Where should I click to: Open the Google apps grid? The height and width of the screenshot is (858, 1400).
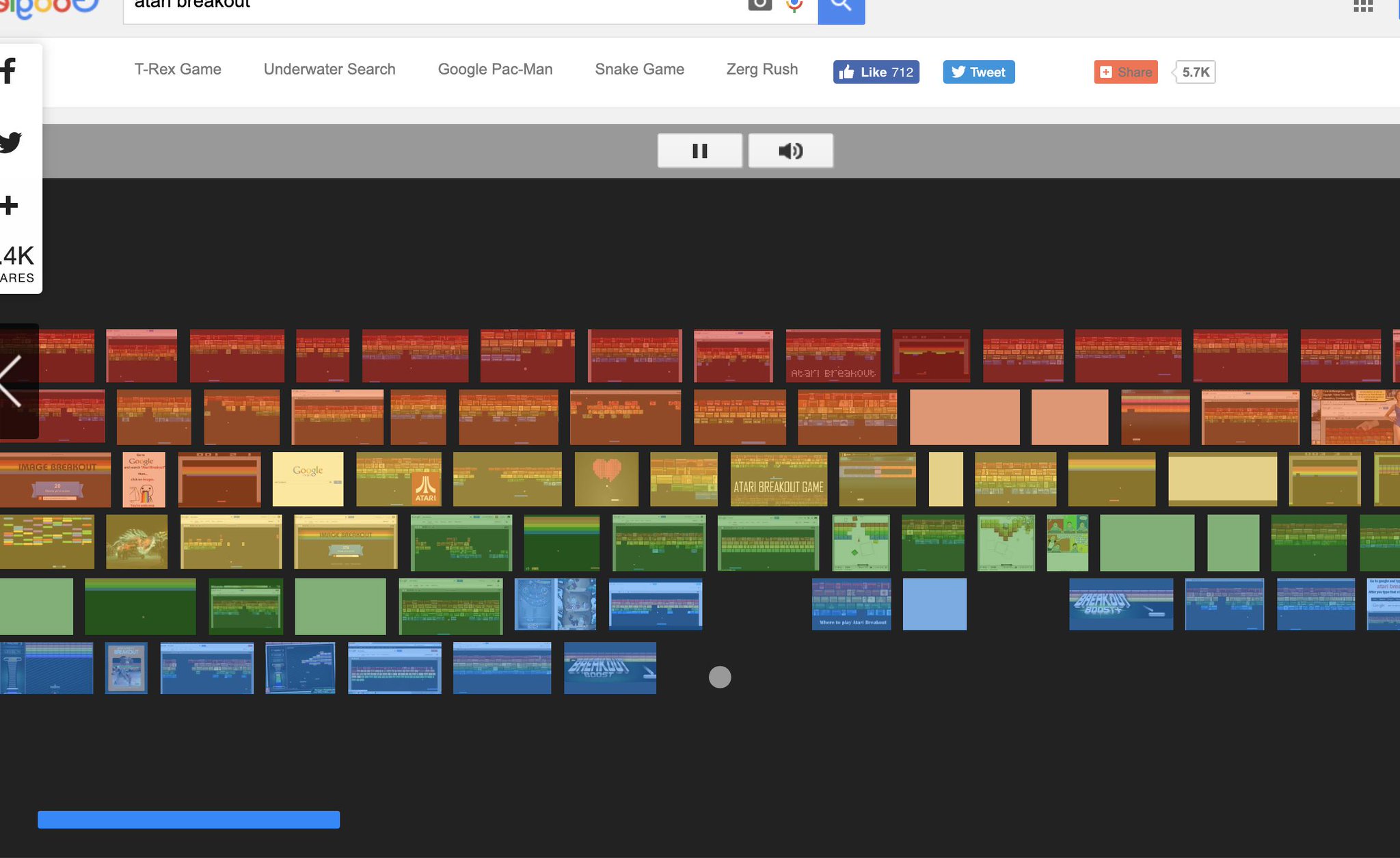pyautogui.click(x=1363, y=6)
